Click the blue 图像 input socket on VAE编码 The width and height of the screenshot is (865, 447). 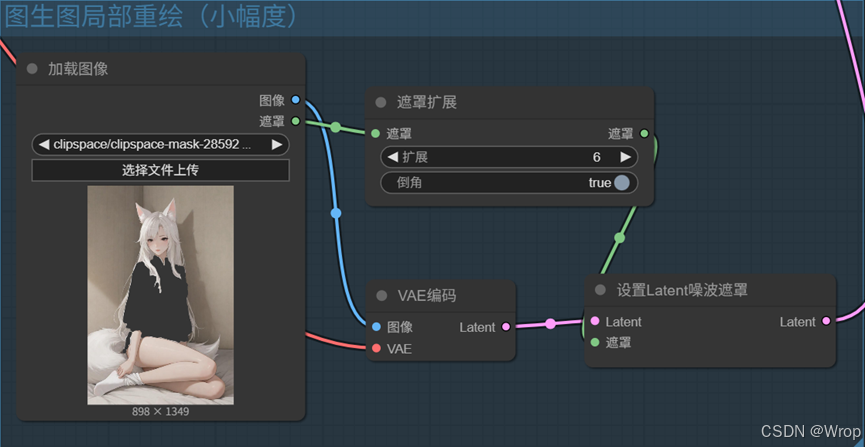(377, 327)
